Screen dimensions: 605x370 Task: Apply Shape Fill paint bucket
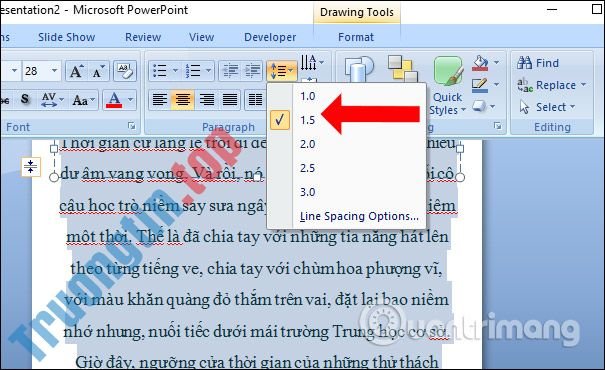pyautogui.click(x=480, y=62)
